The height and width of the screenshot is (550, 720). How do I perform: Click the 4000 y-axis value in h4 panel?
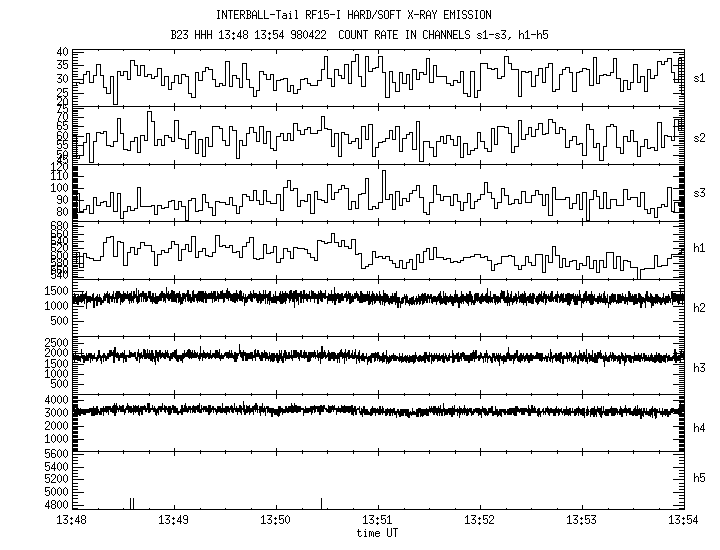(55, 400)
